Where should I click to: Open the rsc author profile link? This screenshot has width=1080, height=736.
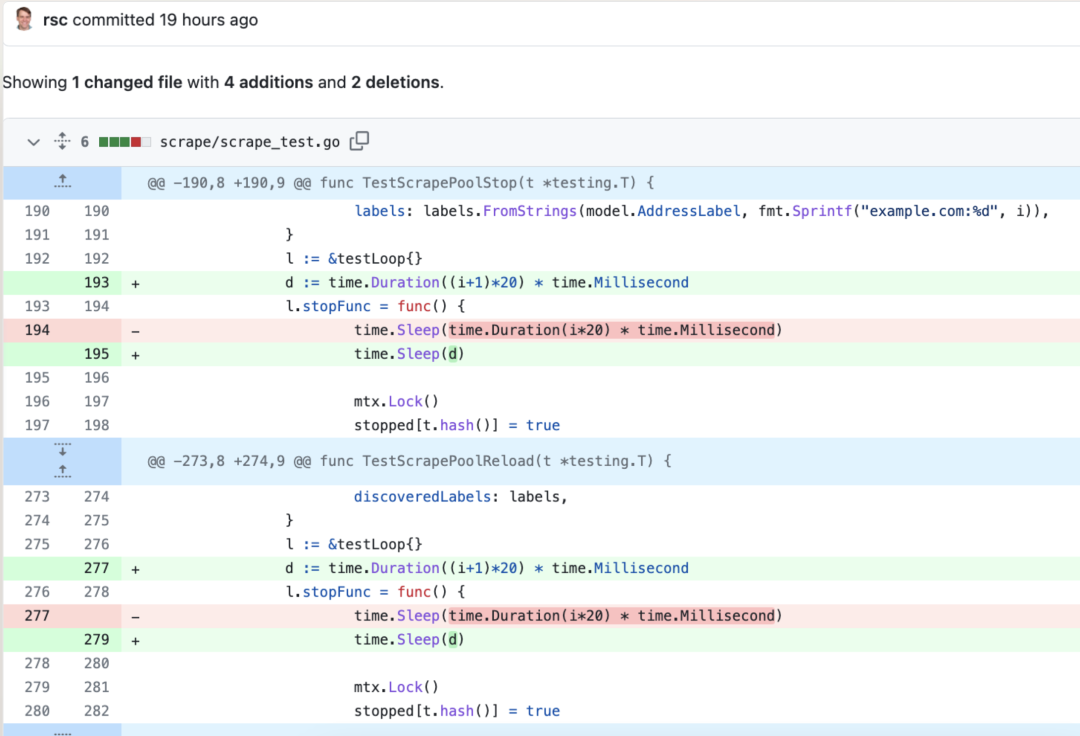(55, 20)
